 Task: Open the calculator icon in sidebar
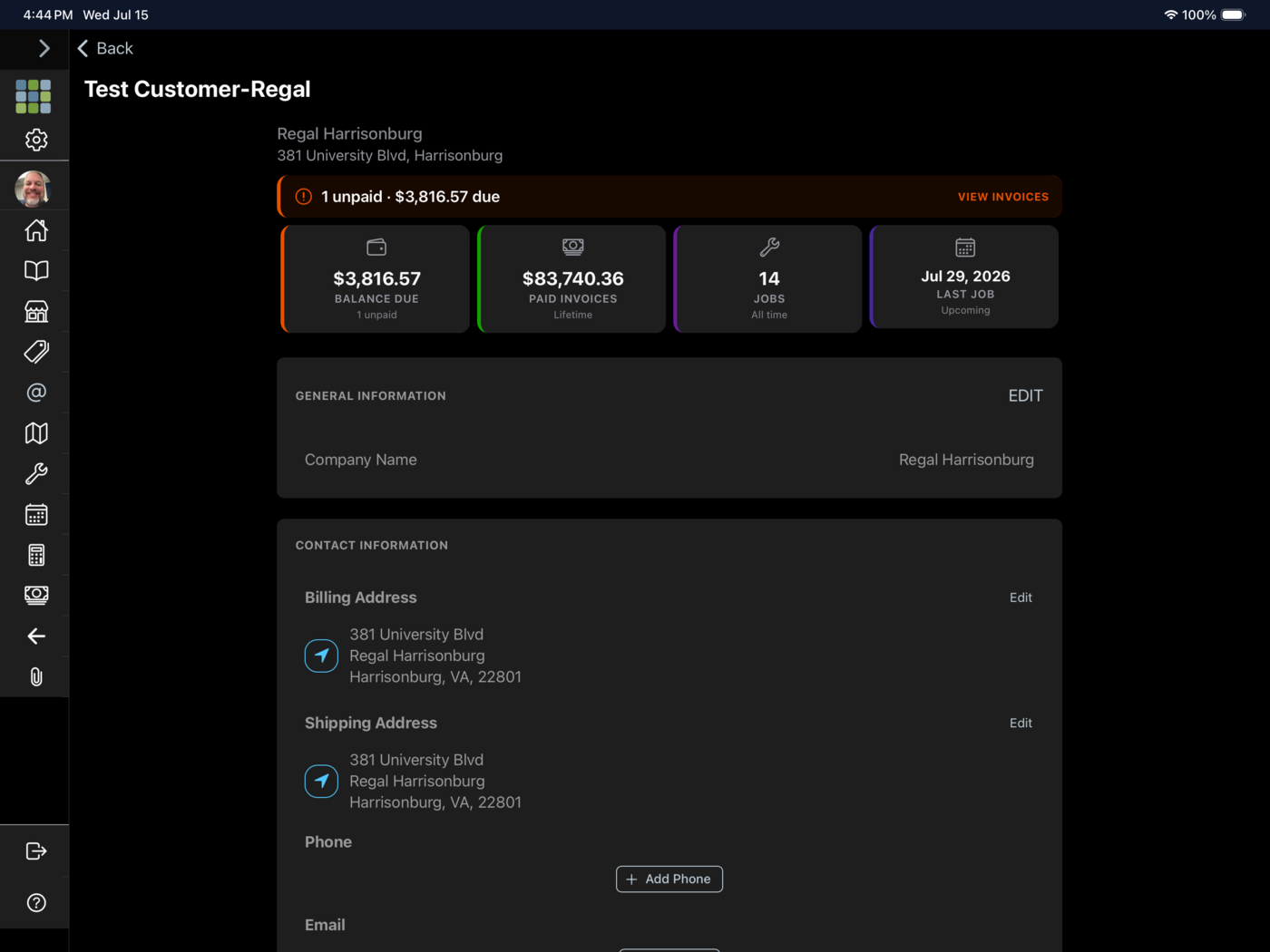[36, 555]
